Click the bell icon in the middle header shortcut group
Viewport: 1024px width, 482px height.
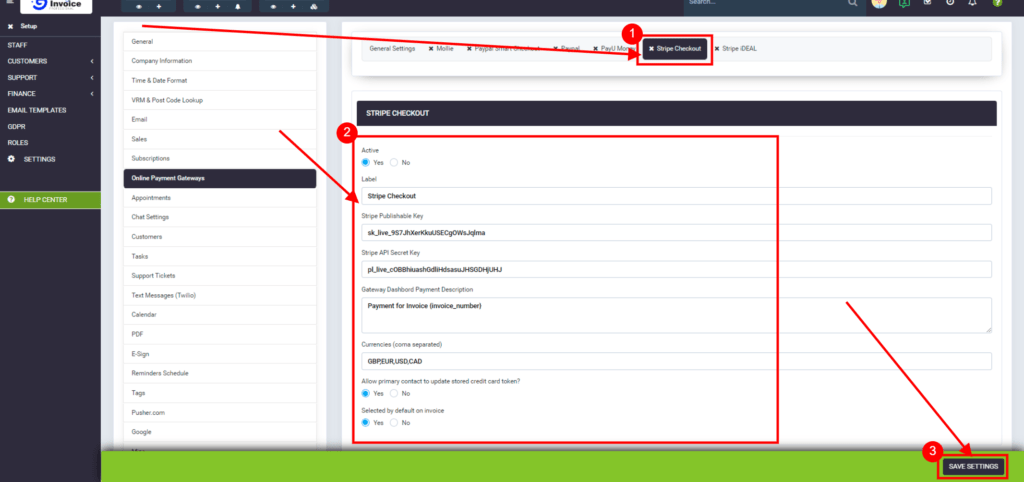tap(236, 7)
